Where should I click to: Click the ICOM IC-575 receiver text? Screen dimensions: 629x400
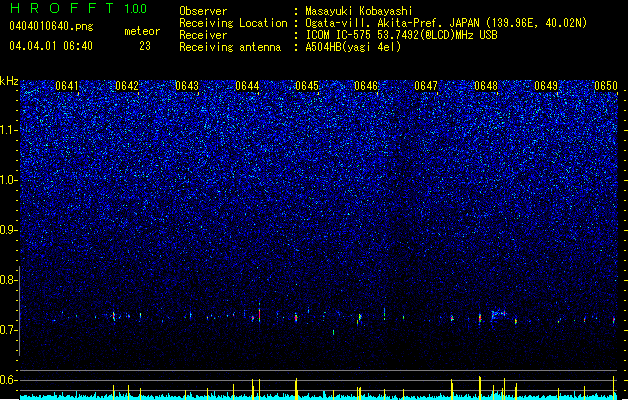tap(401, 35)
